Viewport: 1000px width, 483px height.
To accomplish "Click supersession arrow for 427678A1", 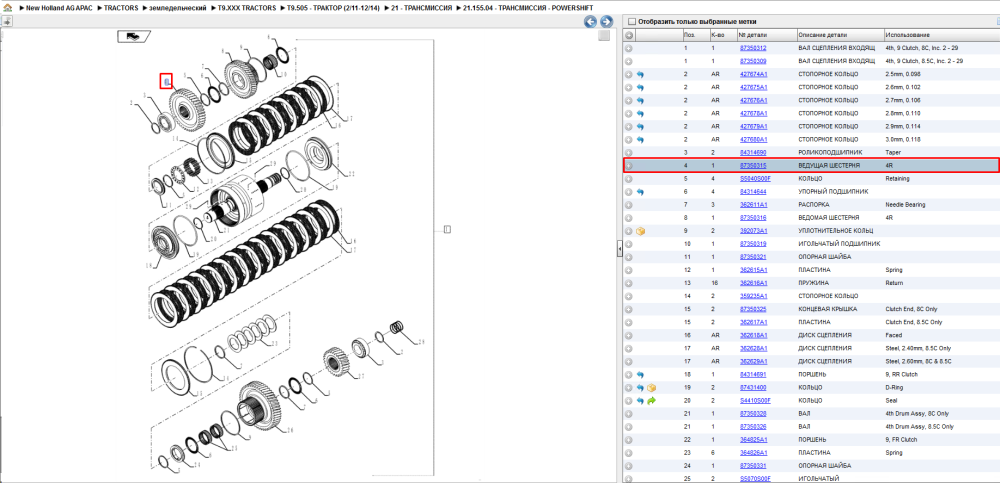I will click(641, 114).
